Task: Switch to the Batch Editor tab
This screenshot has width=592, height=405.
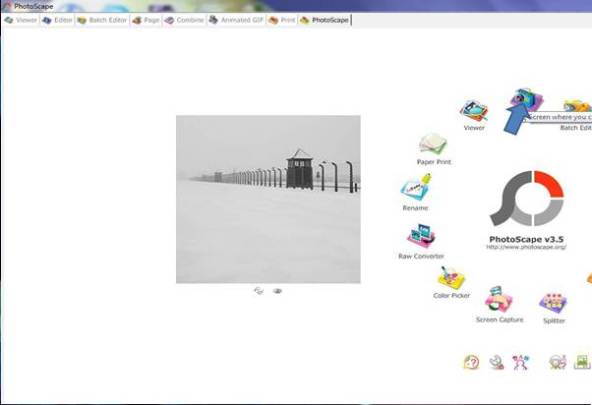Action: pyautogui.click(x=102, y=20)
